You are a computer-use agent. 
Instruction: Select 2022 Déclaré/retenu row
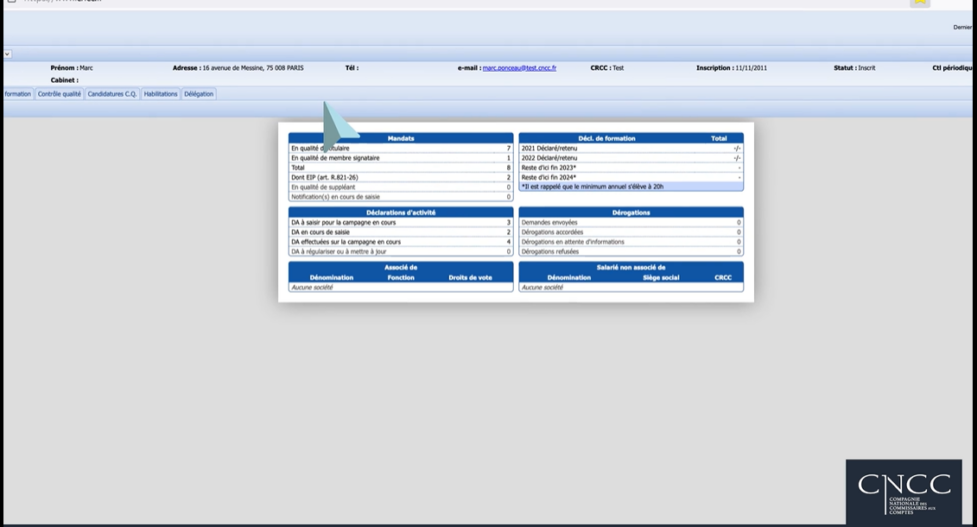point(631,158)
